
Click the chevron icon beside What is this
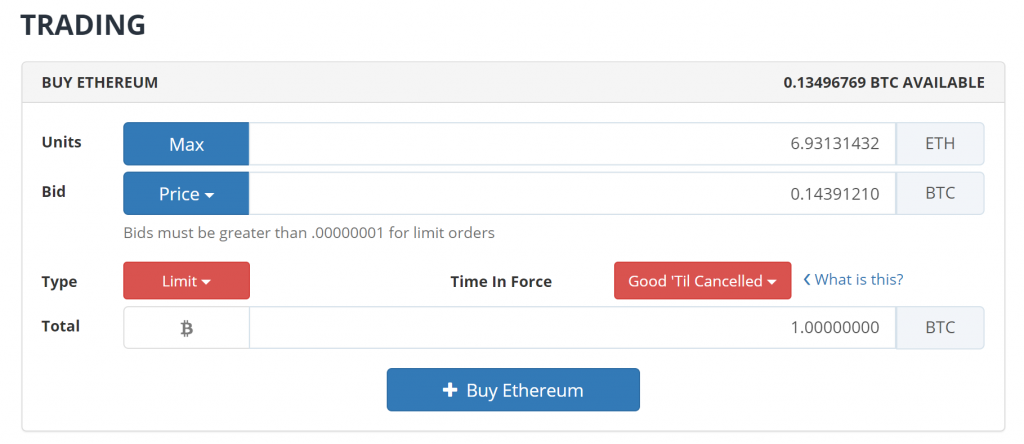pos(807,280)
